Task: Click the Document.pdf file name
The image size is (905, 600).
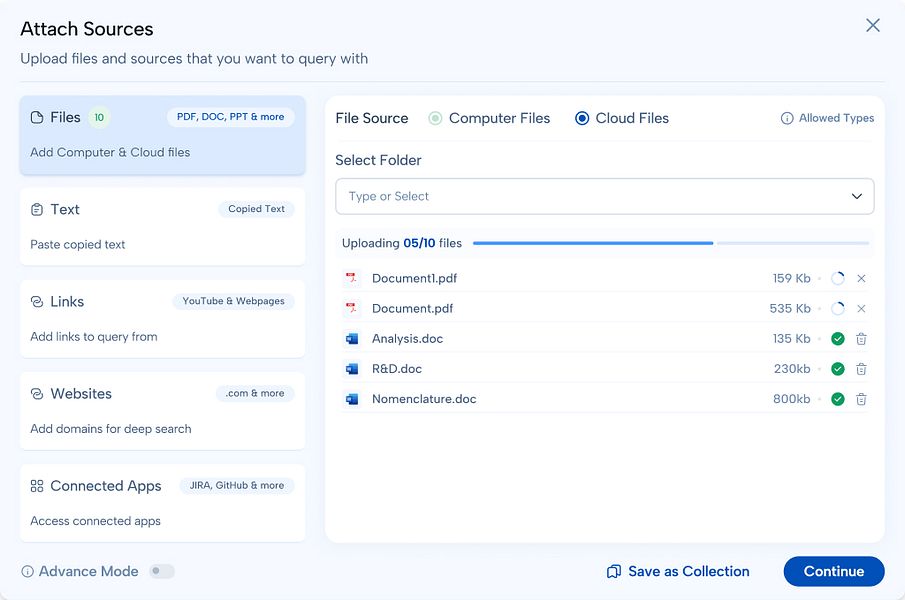Action: pyautogui.click(x=412, y=308)
